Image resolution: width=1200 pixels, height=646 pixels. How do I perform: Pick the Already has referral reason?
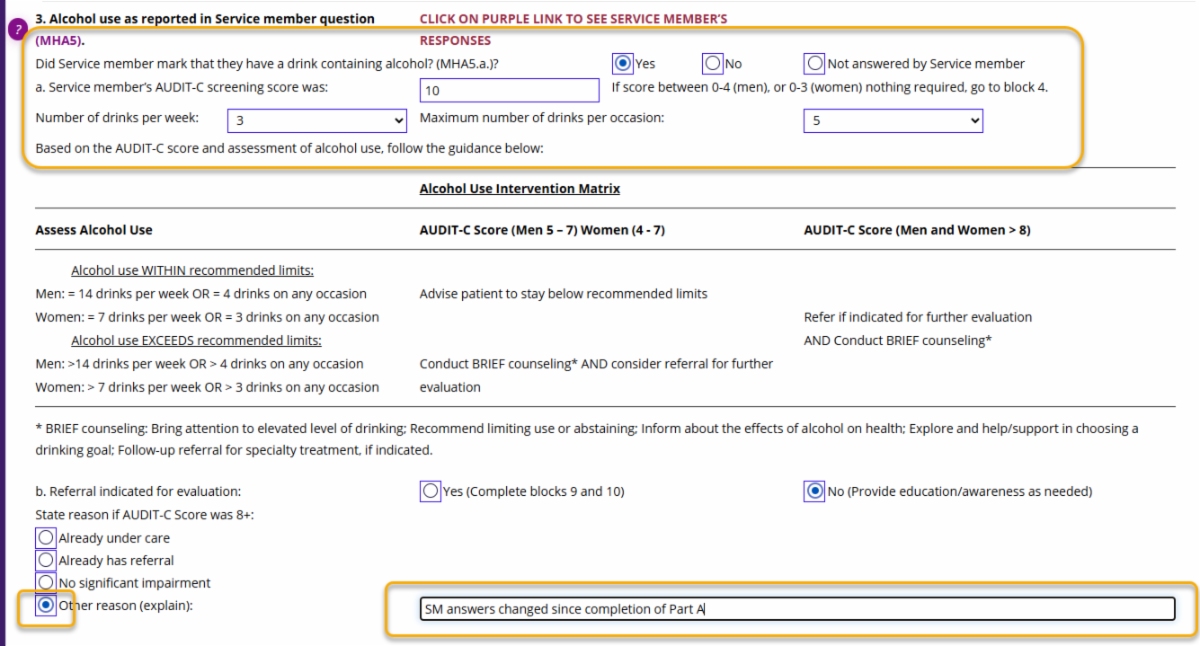45,560
